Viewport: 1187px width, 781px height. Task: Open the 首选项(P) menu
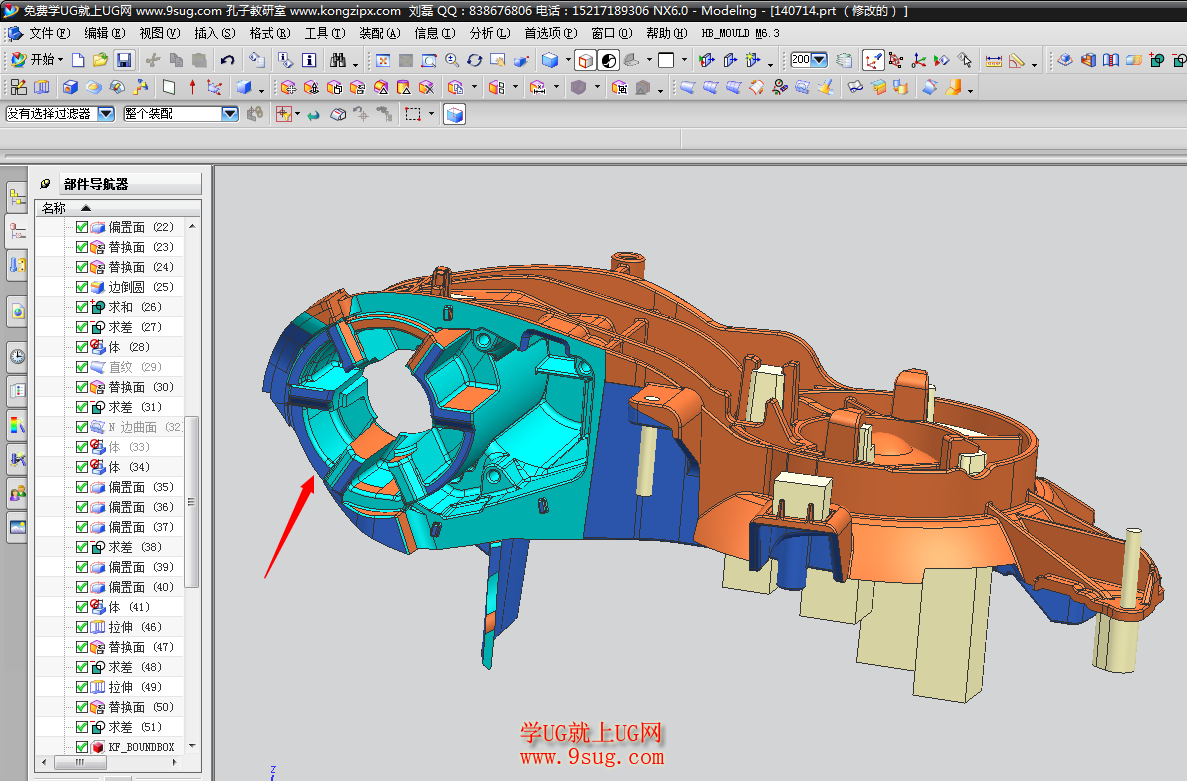pos(550,33)
